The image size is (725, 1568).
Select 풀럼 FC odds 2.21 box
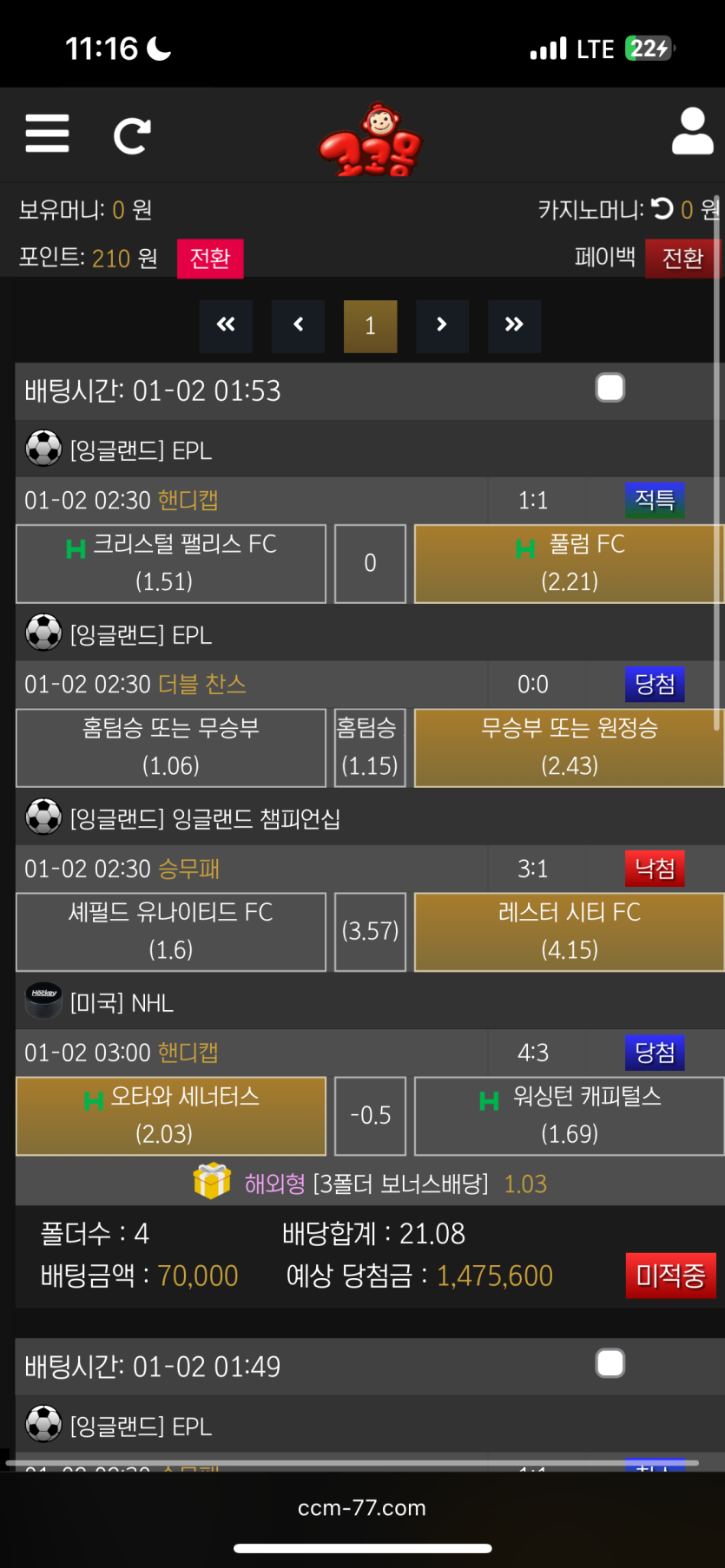[569, 563]
